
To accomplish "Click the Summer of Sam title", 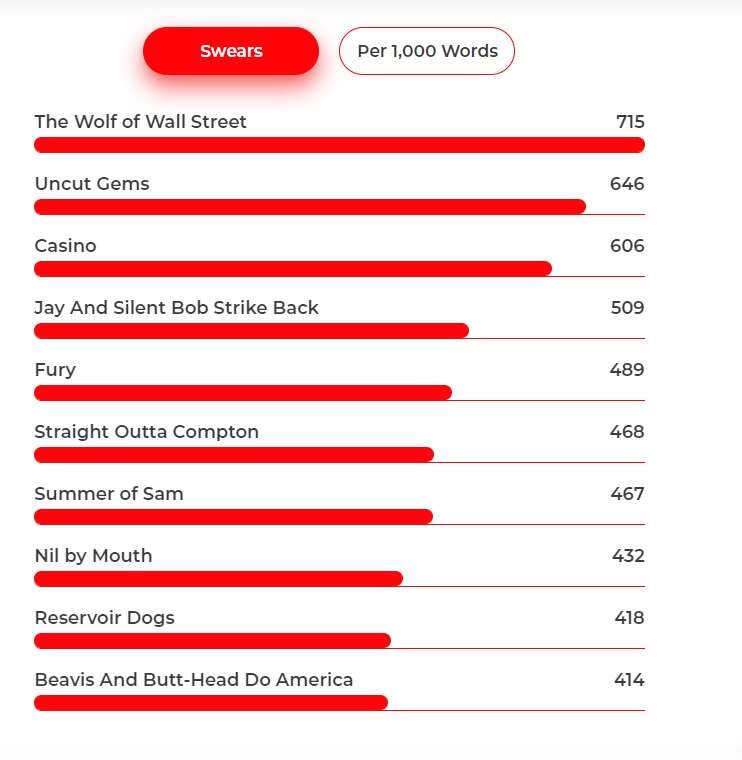I will point(109,494).
